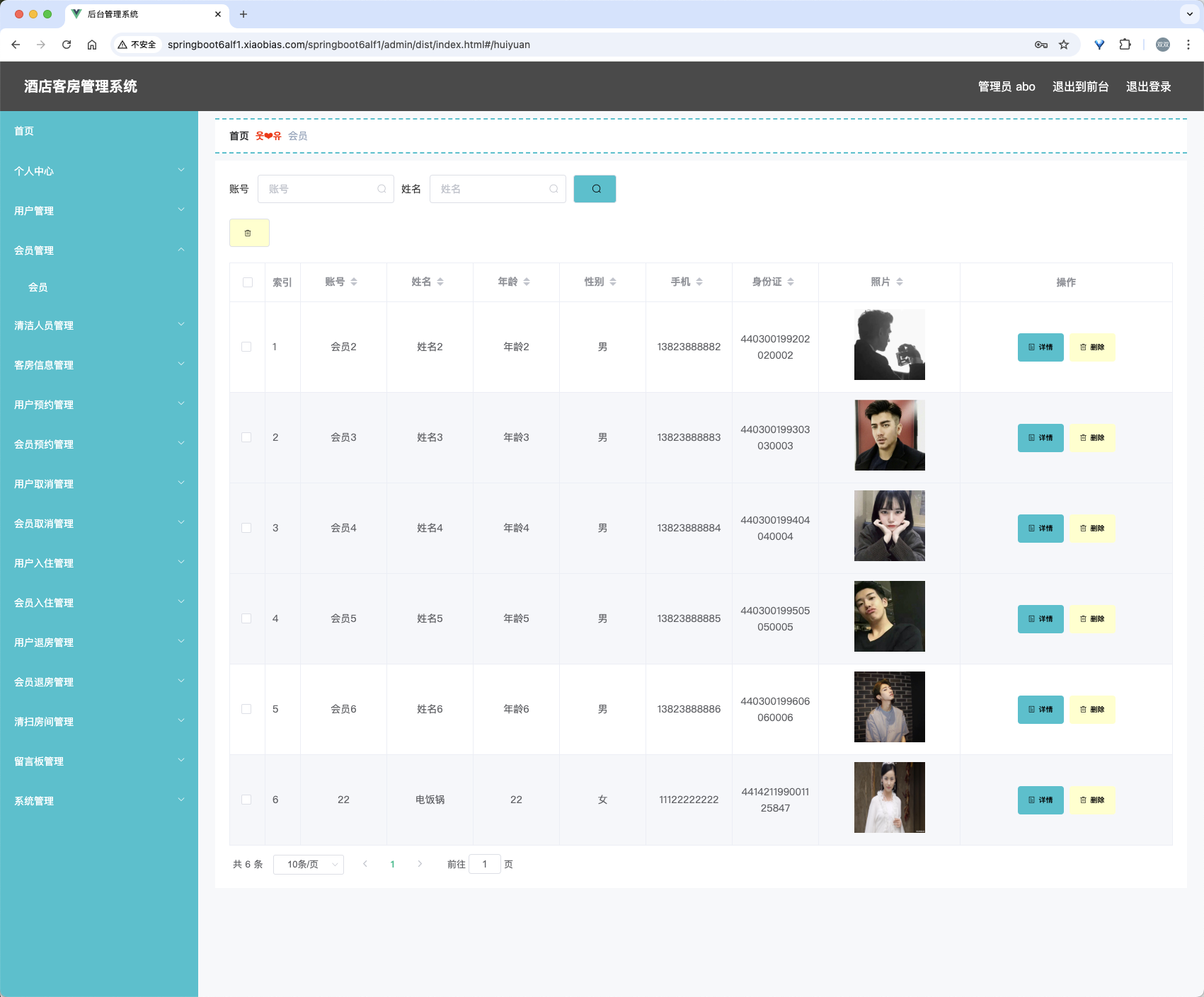The height and width of the screenshot is (997, 1204).
Task: Open 用户入住管理 sidebar menu
Action: [x=99, y=563]
